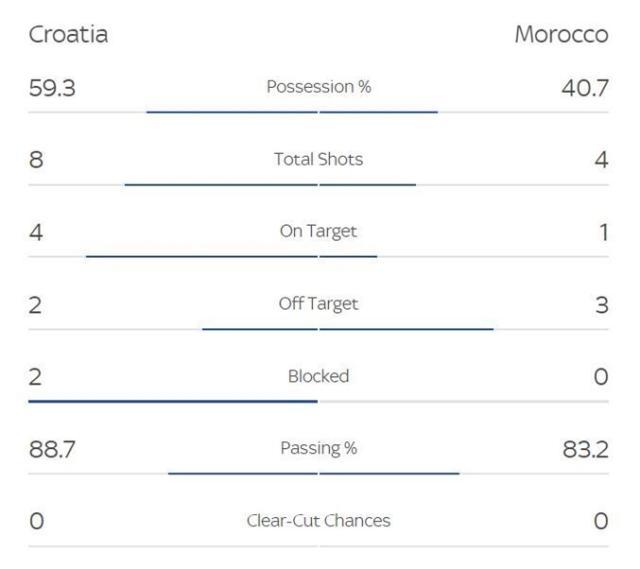Click the Croatia team name header

coord(68,35)
